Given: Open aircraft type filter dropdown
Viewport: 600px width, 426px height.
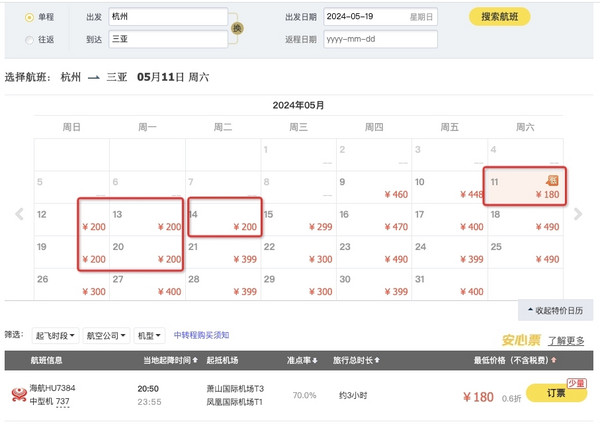Looking at the screenshot, I should pos(149,336).
